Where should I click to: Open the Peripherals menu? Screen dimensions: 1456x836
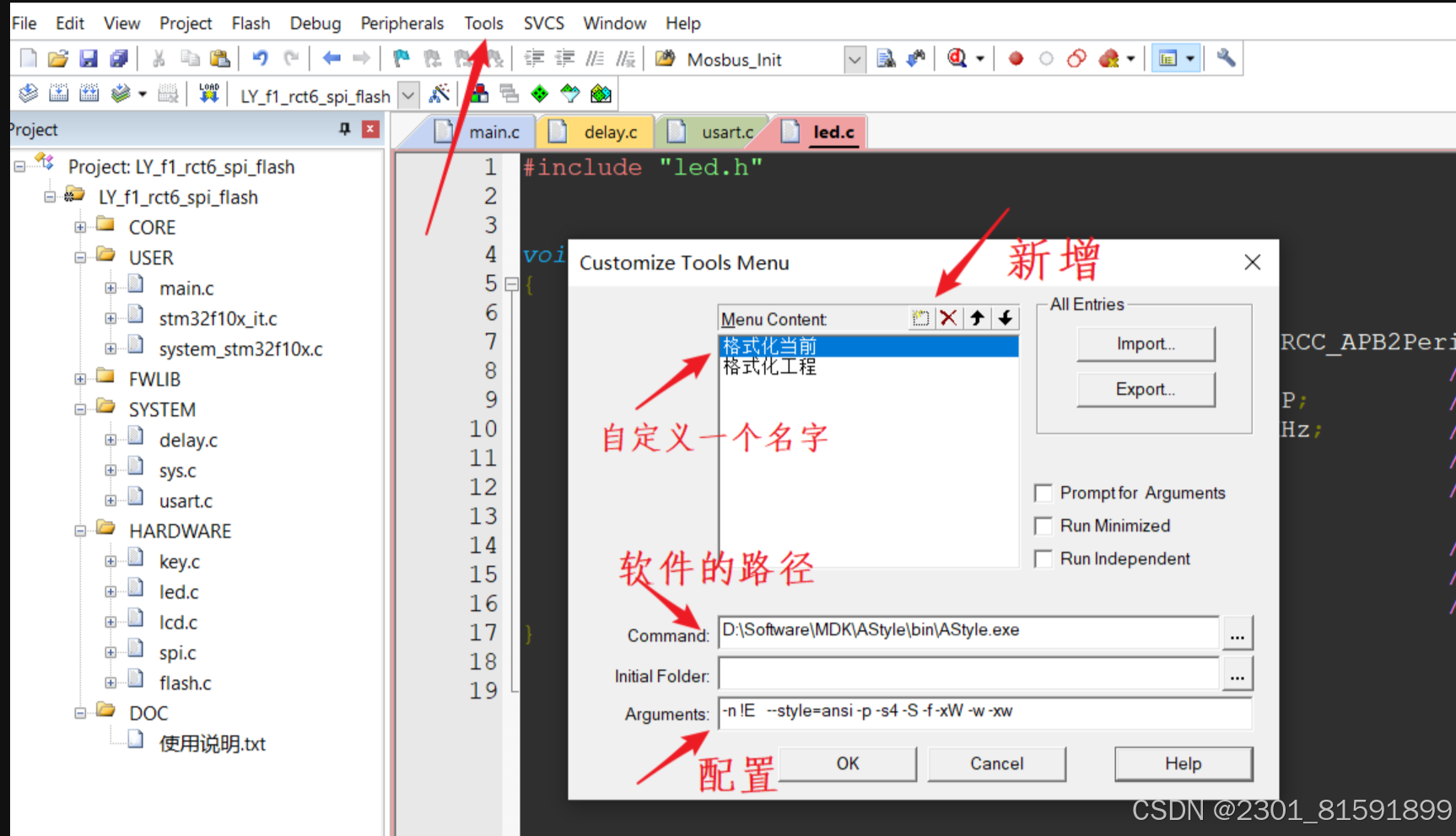tap(402, 23)
